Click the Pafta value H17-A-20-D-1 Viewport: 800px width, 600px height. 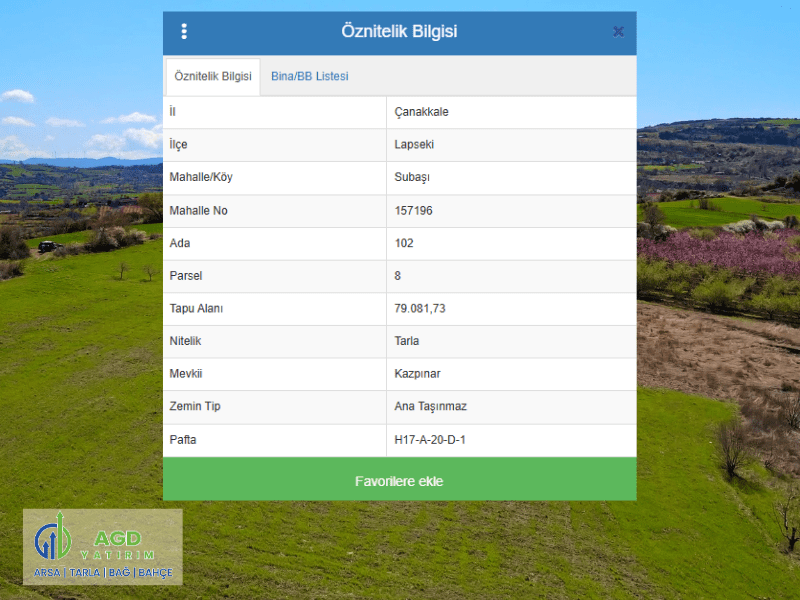coord(430,439)
